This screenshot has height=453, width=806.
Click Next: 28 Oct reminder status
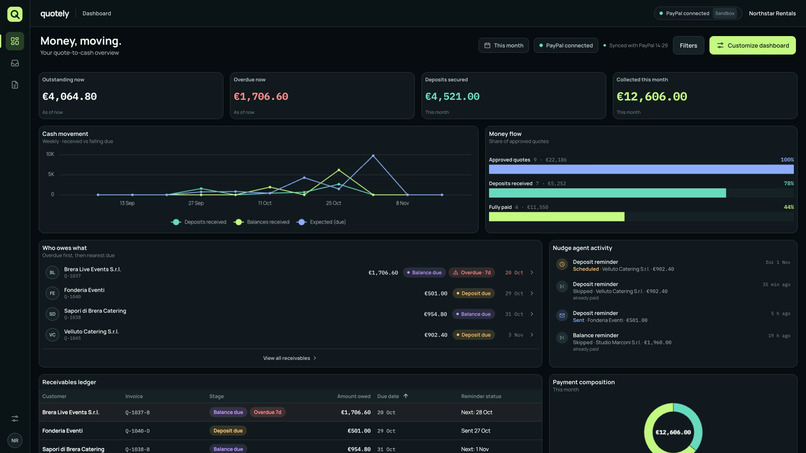(477, 412)
